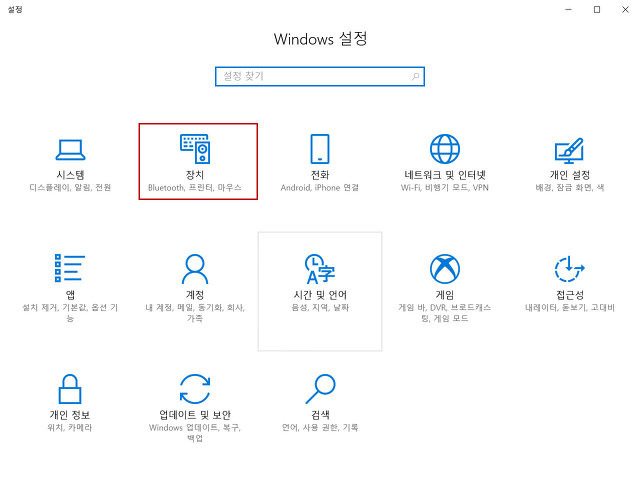Click the 개인 정보 category title
Viewport: 640px width, 499px height.
pyautogui.click(x=70, y=415)
